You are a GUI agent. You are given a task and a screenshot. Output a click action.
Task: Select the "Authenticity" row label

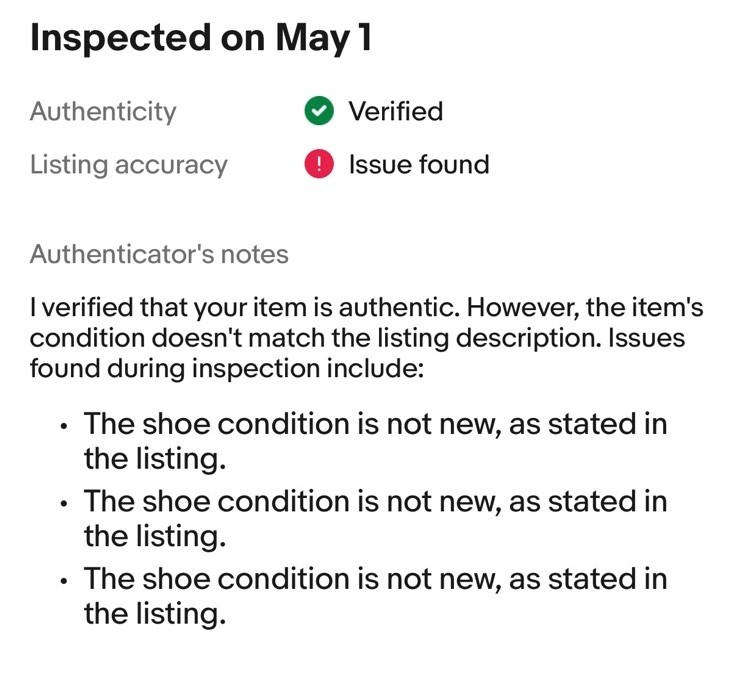(103, 112)
